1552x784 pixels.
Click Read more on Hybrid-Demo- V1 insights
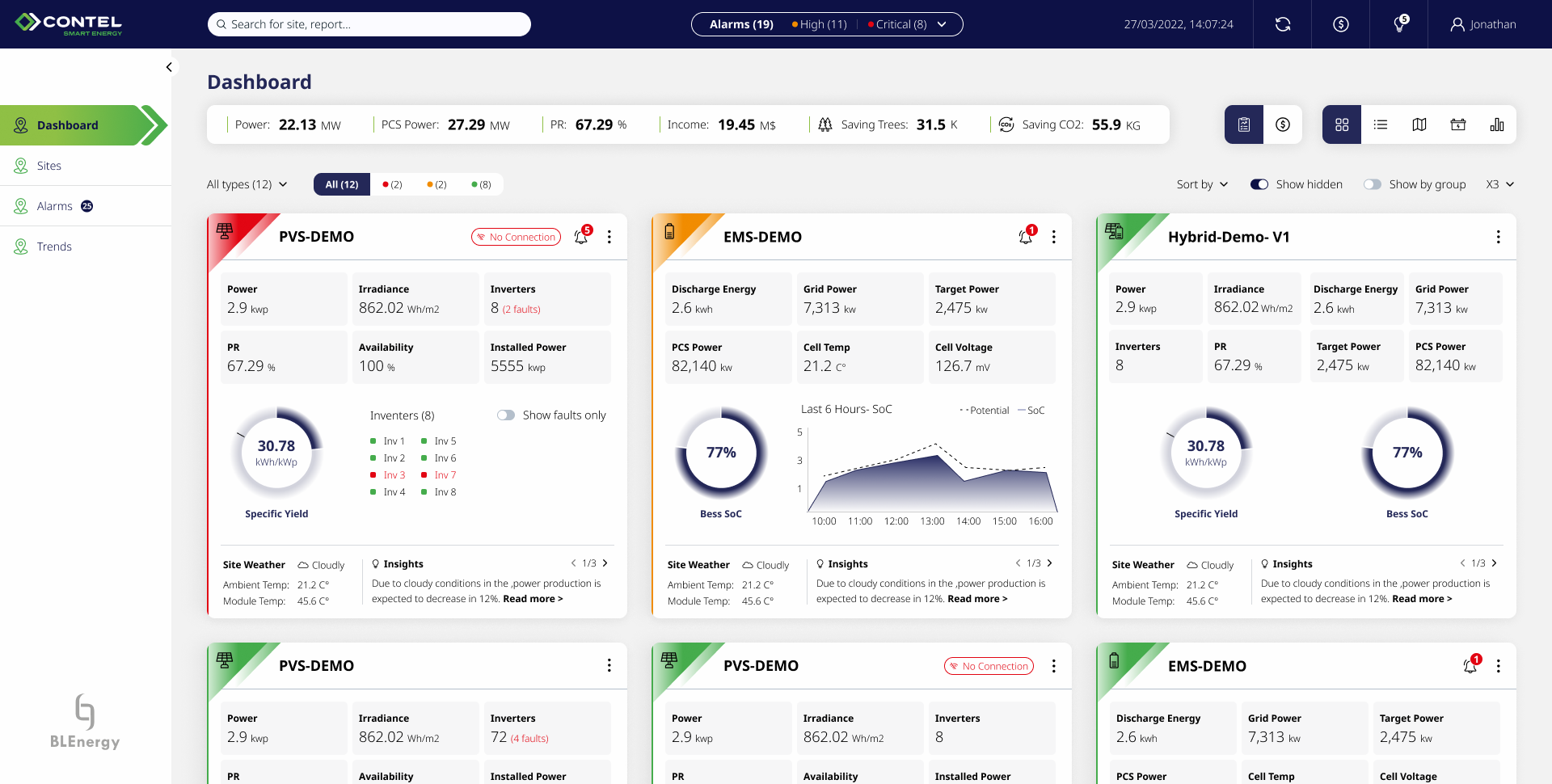[x=1422, y=599]
